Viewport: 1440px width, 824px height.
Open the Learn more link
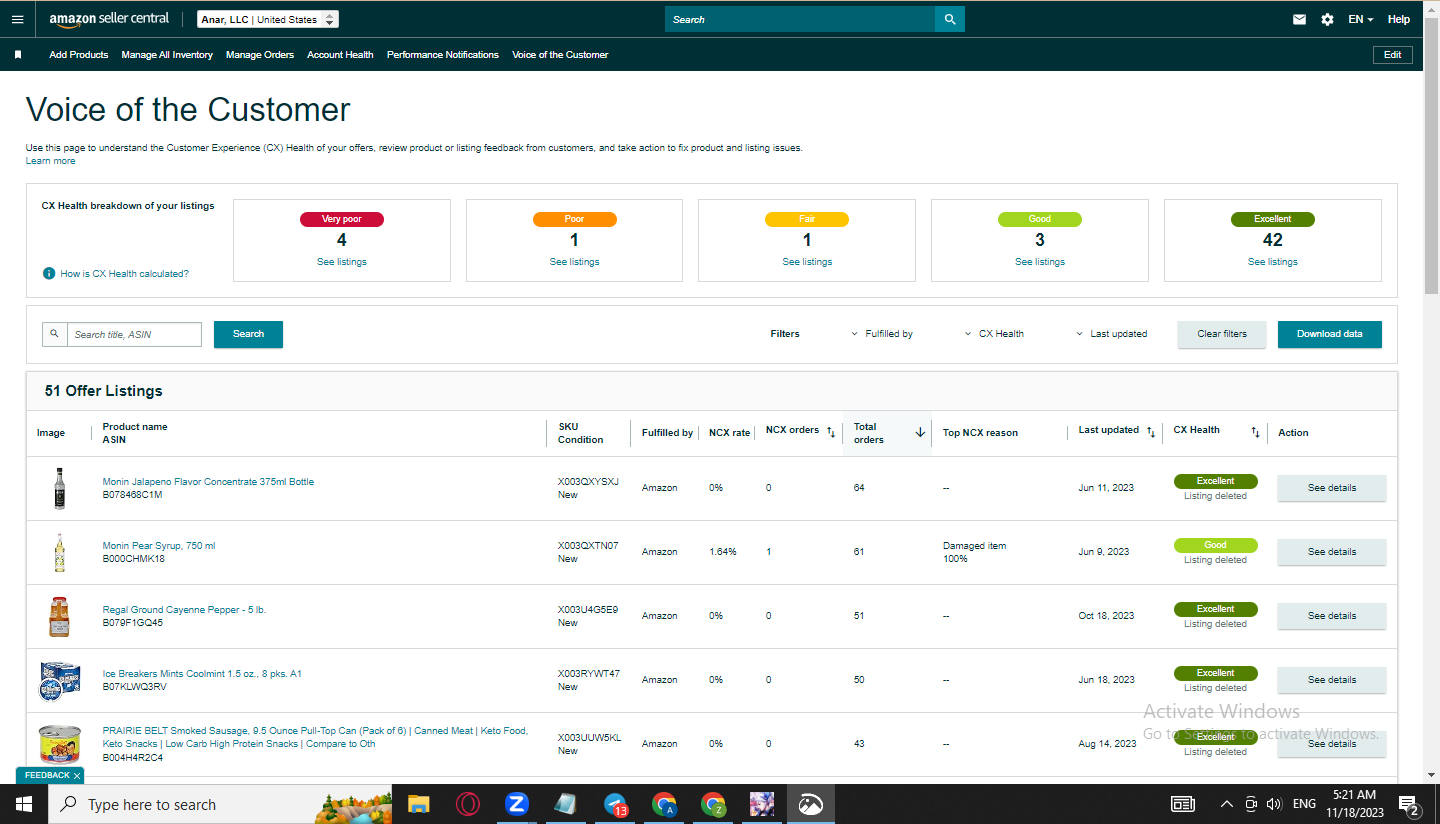pos(50,161)
